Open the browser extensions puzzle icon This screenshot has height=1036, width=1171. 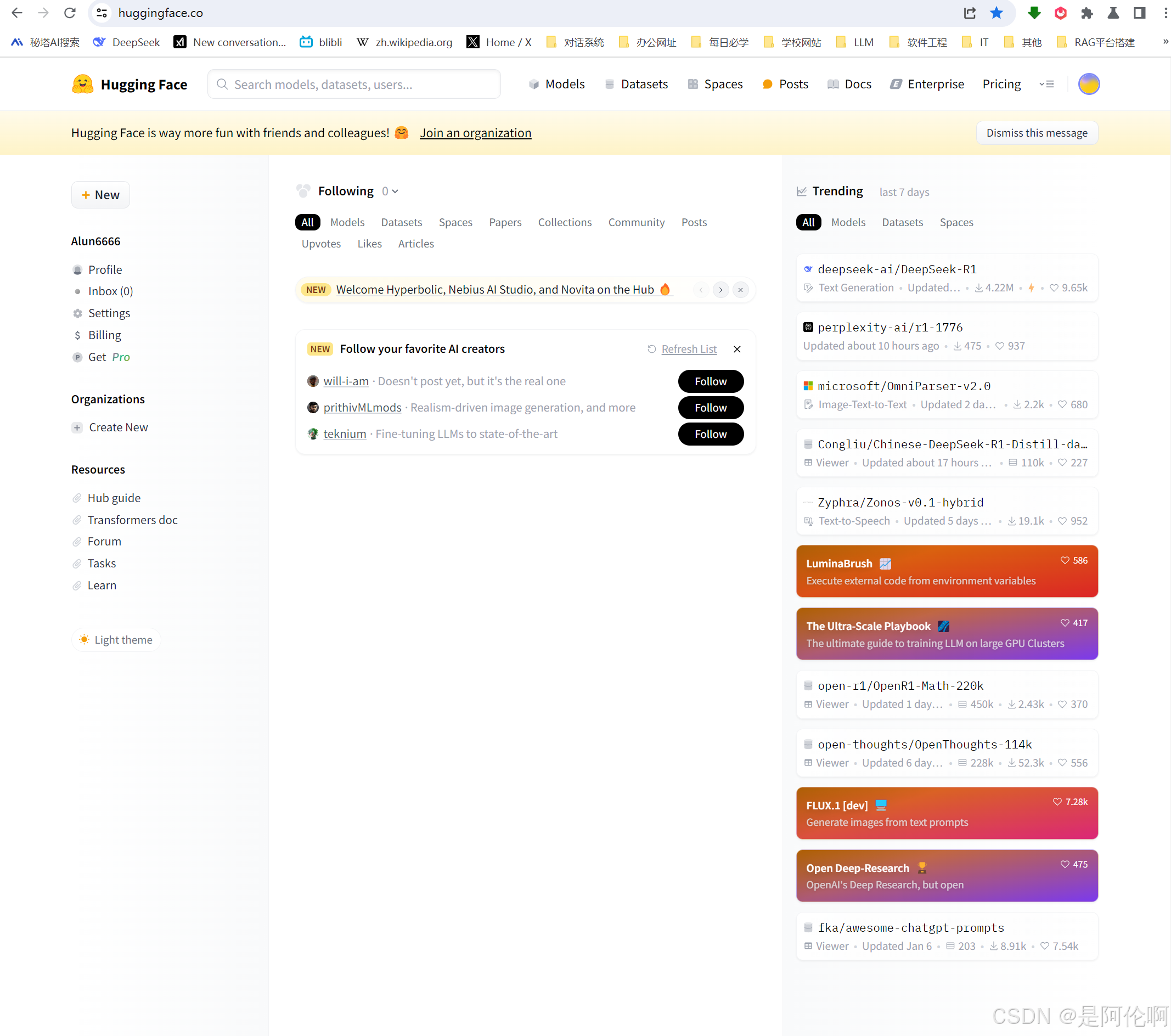coord(1087,13)
